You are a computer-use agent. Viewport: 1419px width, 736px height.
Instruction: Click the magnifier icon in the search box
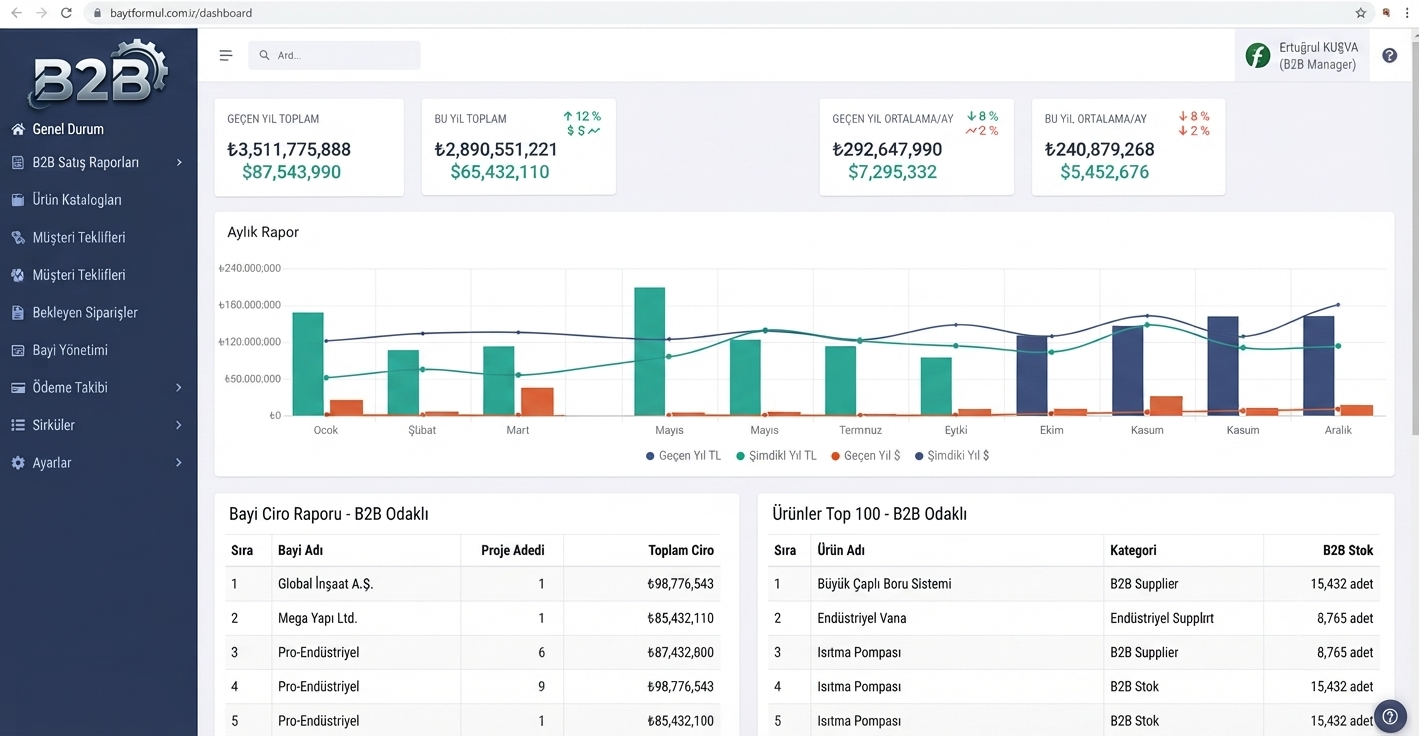click(264, 55)
